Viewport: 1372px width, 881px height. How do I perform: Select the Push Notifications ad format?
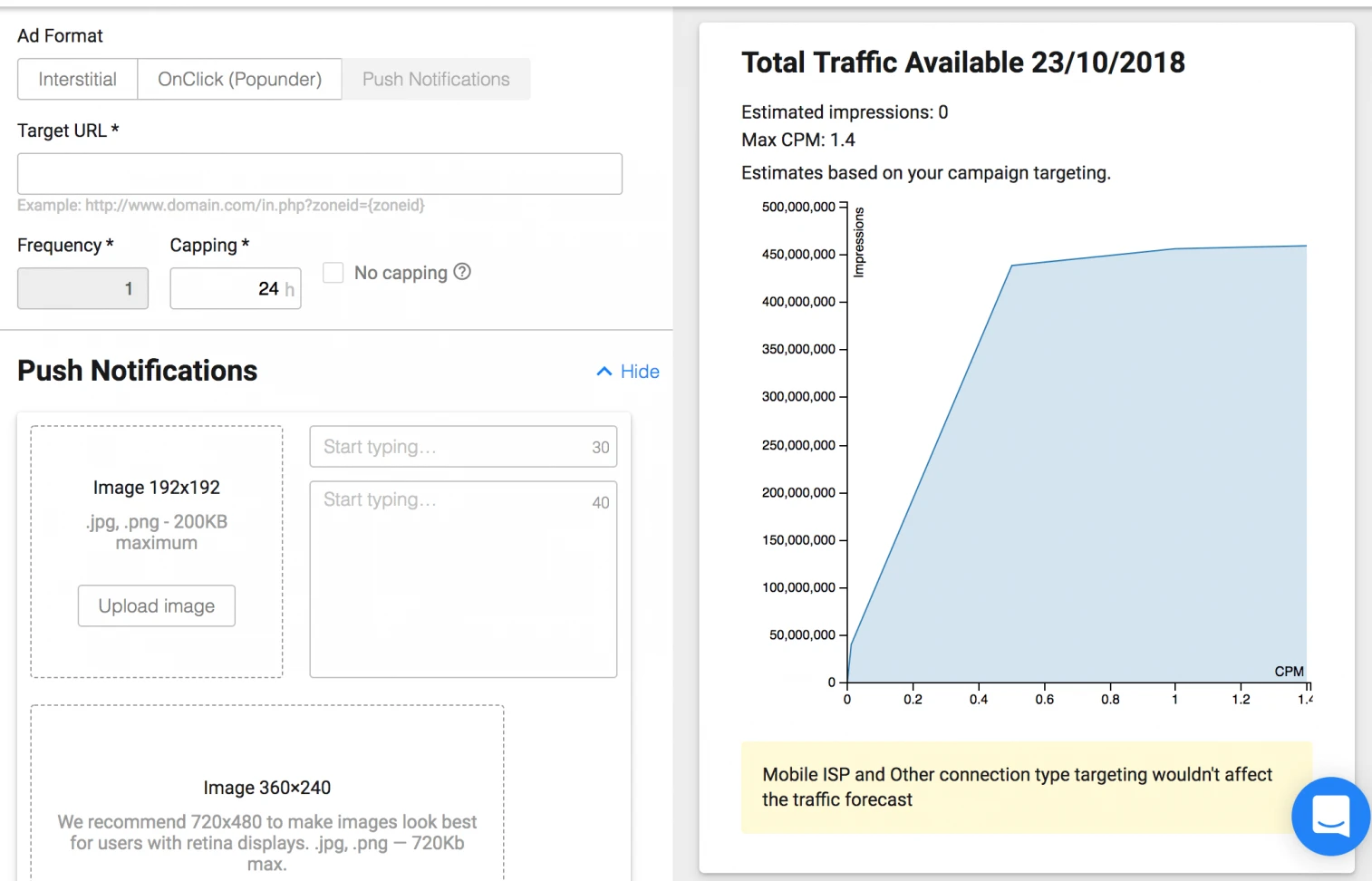(436, 79)
